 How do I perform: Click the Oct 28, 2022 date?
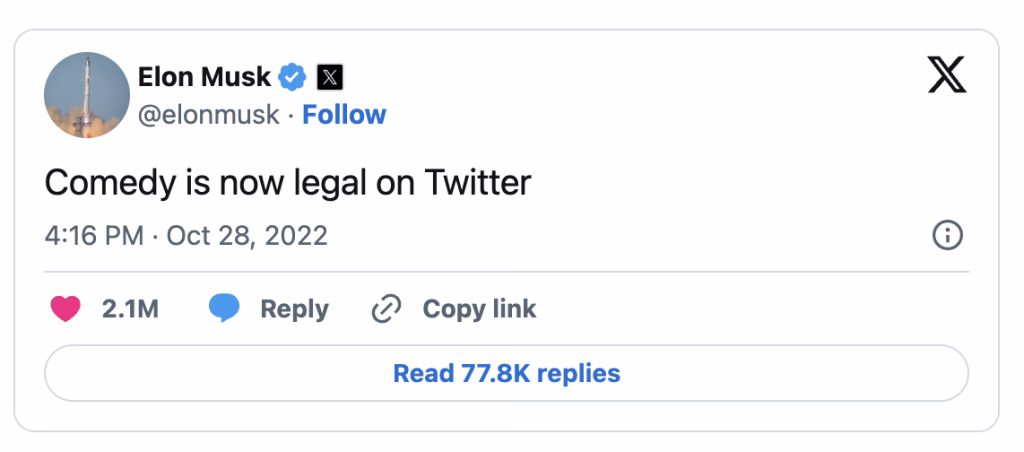(x=246, y=236)
